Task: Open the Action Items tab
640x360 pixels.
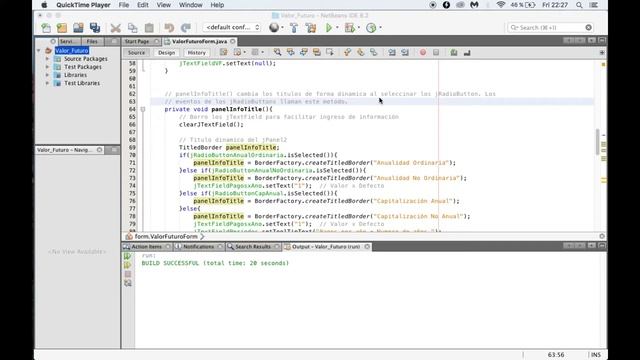Action: tap(147, 247)
